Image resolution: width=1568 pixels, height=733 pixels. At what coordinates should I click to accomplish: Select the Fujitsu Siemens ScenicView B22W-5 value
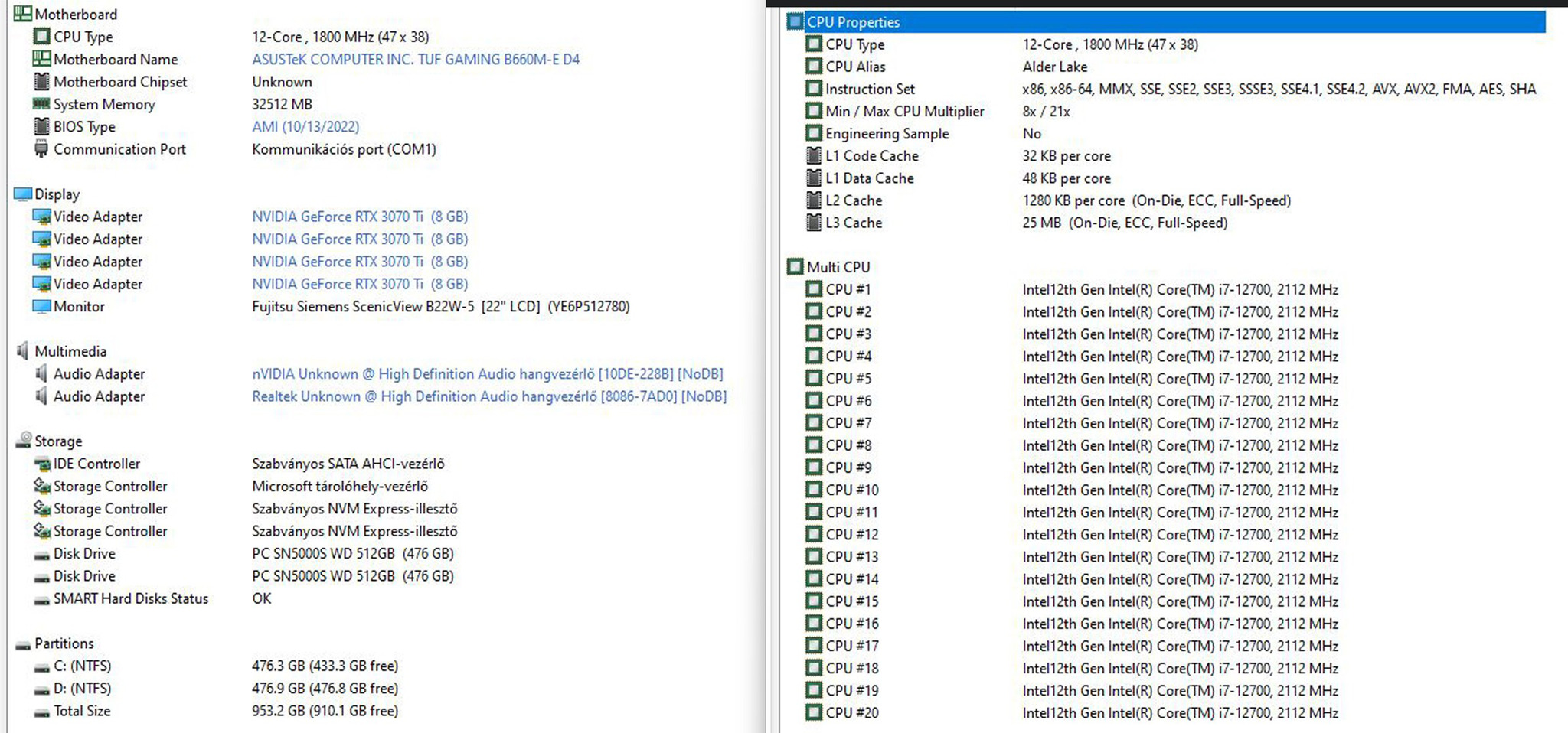(x=441, y=306)
